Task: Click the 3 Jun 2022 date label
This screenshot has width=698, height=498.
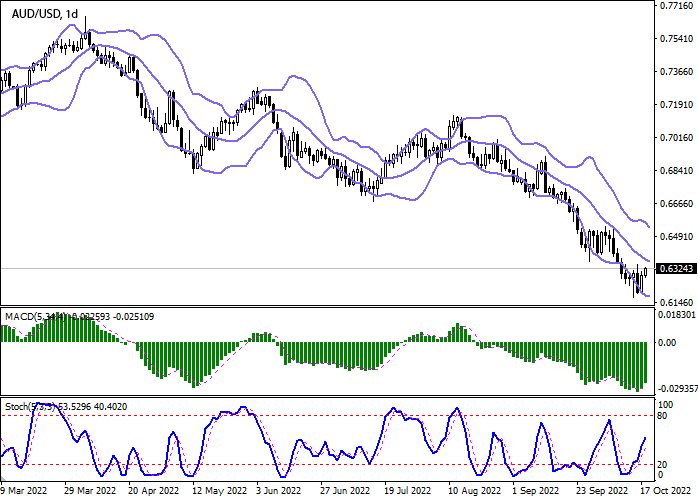Action: pyautogui.click(x=277, y=491)
